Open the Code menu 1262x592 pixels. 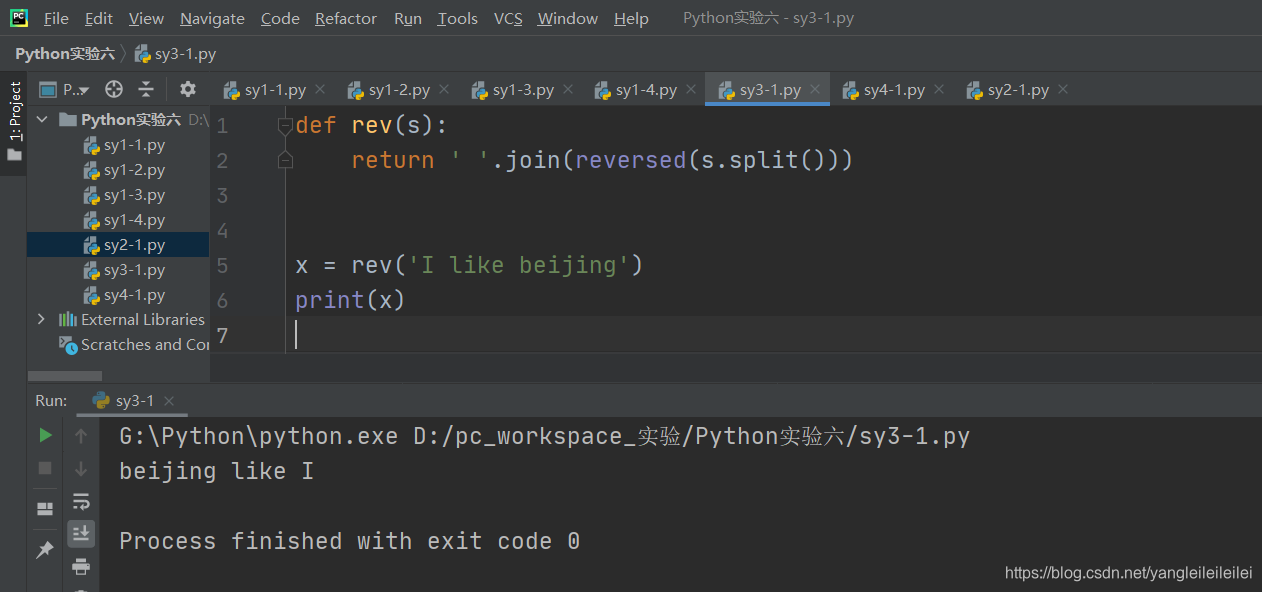pyautogui.click(x=280, y=18)
